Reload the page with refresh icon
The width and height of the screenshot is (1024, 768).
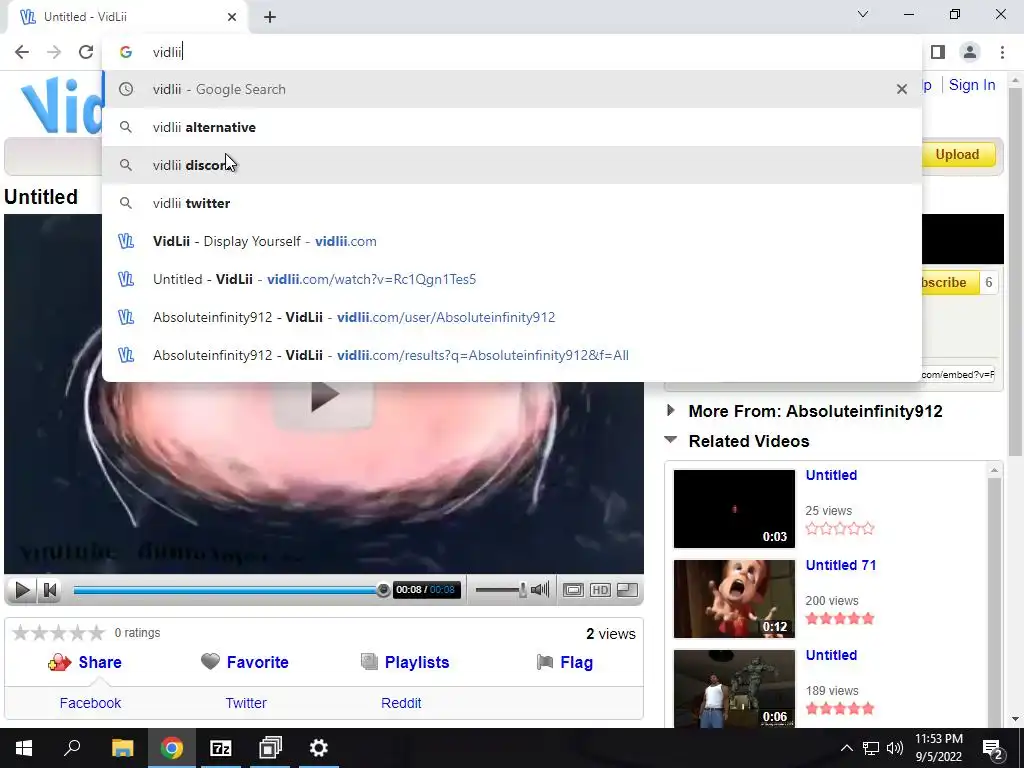(86, 52)
